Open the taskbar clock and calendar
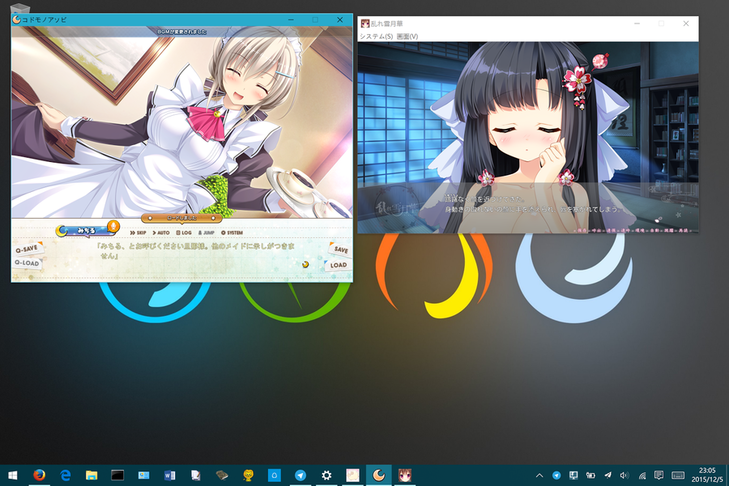Screen dimensions: 729x486 706,475
